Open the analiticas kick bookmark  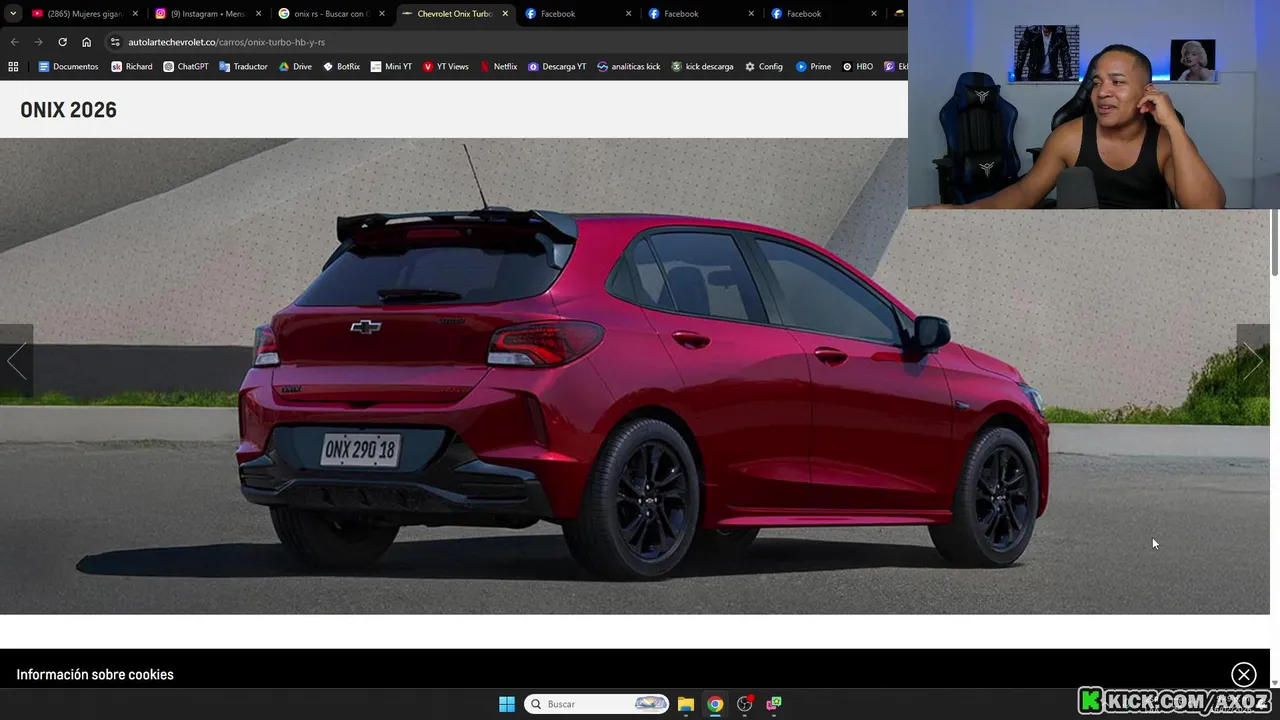pos(628,67)
